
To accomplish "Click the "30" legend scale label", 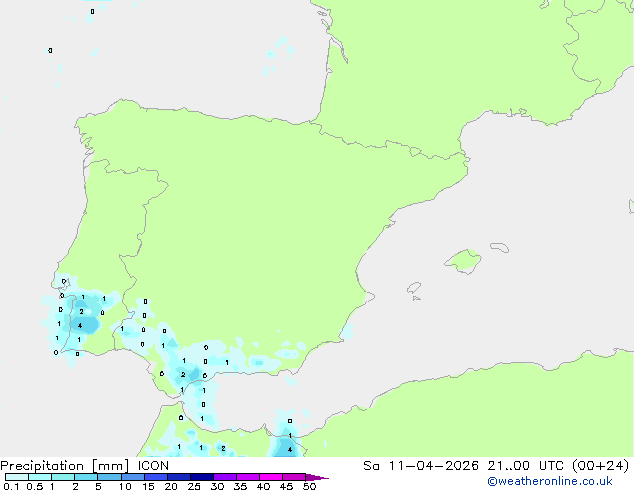I will (x=217, y=486).
